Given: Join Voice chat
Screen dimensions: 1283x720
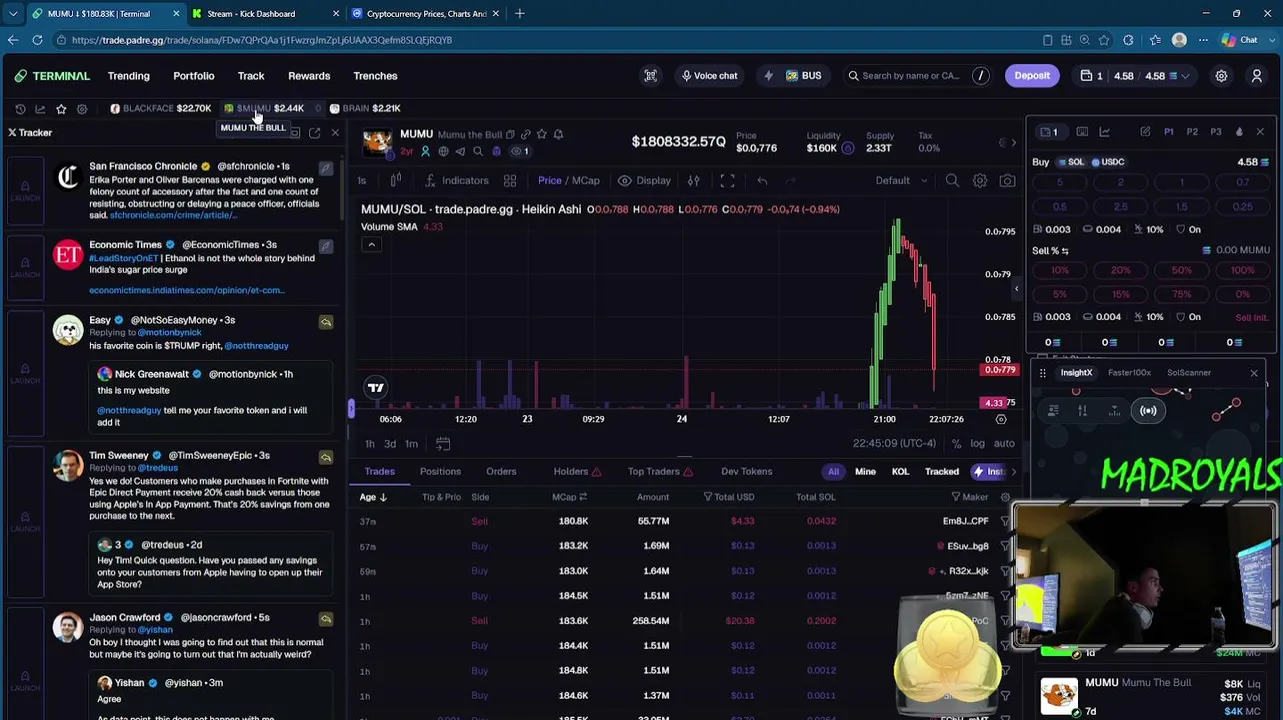Looking at the screenshot, I should 709,76.
